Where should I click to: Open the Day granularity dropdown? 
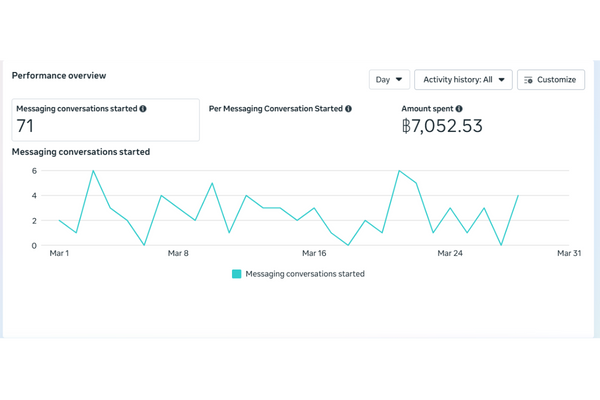point(389,79)
